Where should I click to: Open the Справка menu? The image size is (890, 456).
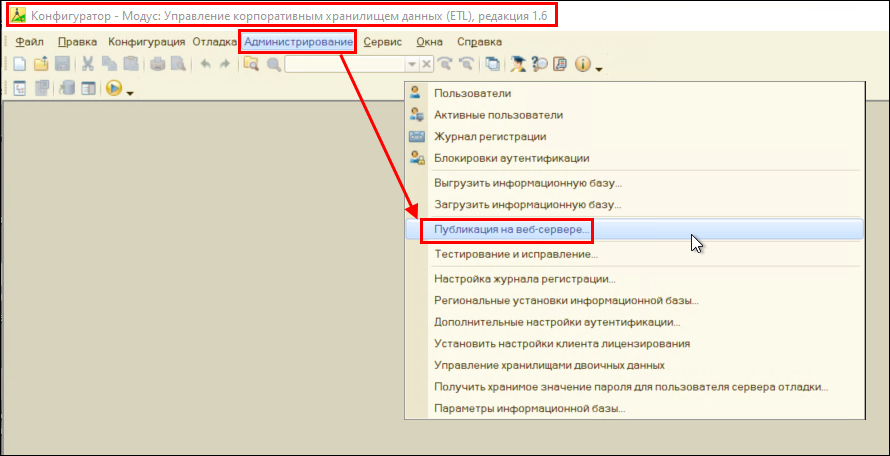coord(480,41)
